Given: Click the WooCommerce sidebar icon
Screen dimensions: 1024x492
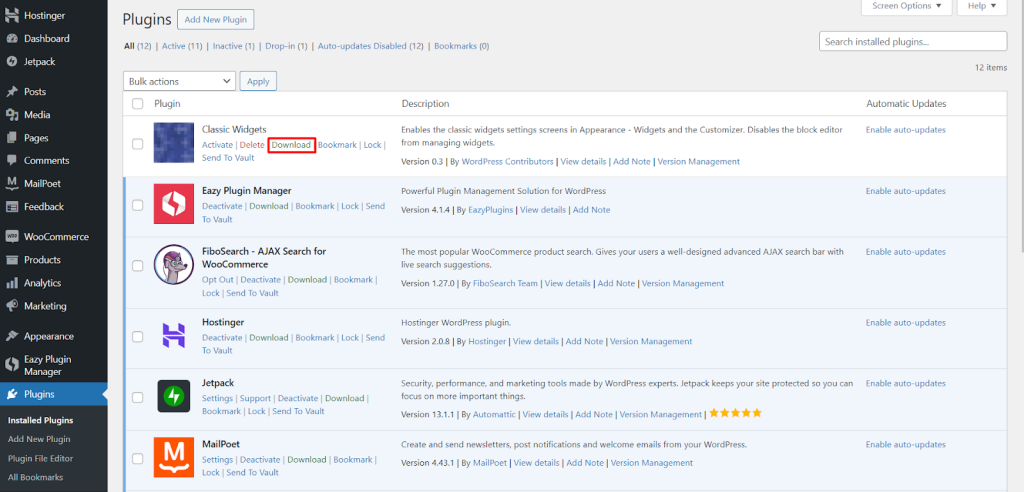Looking at the screenshot, I should (x=12, y=237).
